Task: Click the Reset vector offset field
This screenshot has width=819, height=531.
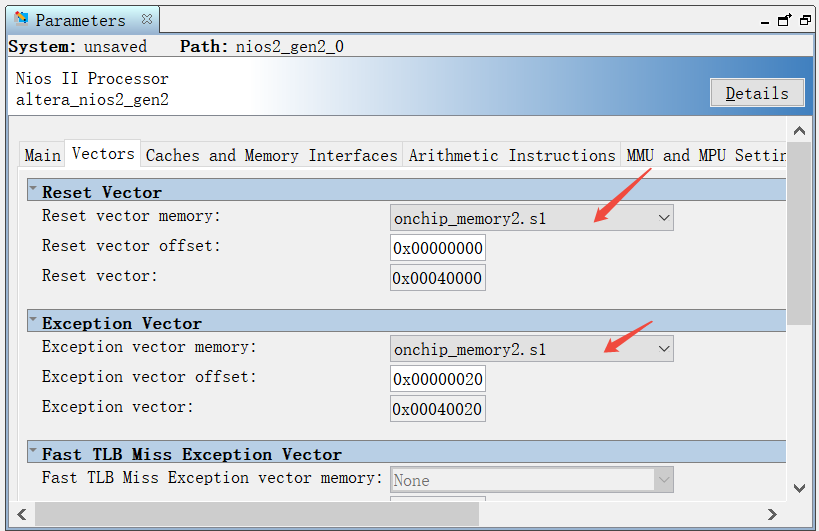Action: pyautogui.click(x=438, y=248)
